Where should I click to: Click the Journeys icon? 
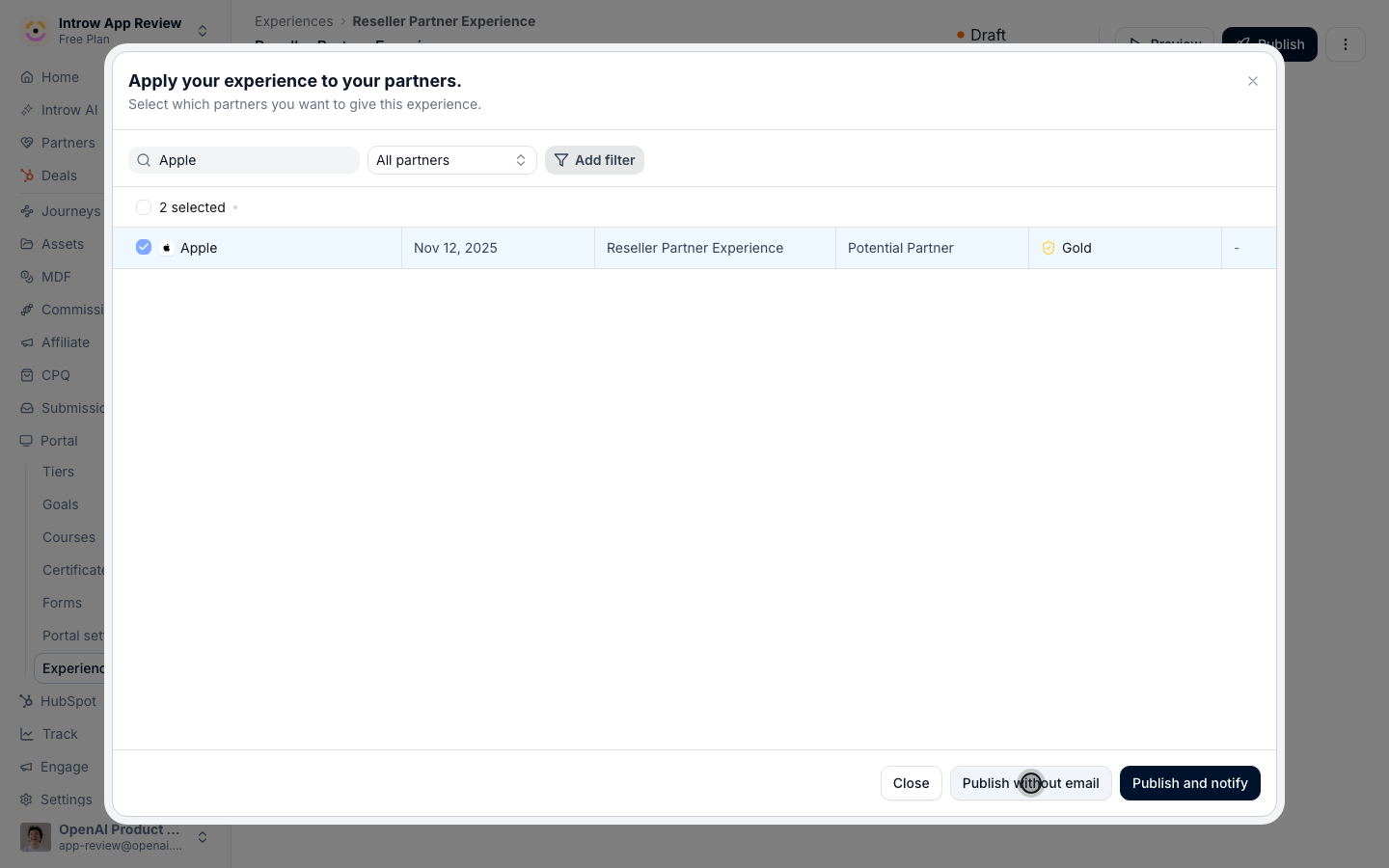27,211
